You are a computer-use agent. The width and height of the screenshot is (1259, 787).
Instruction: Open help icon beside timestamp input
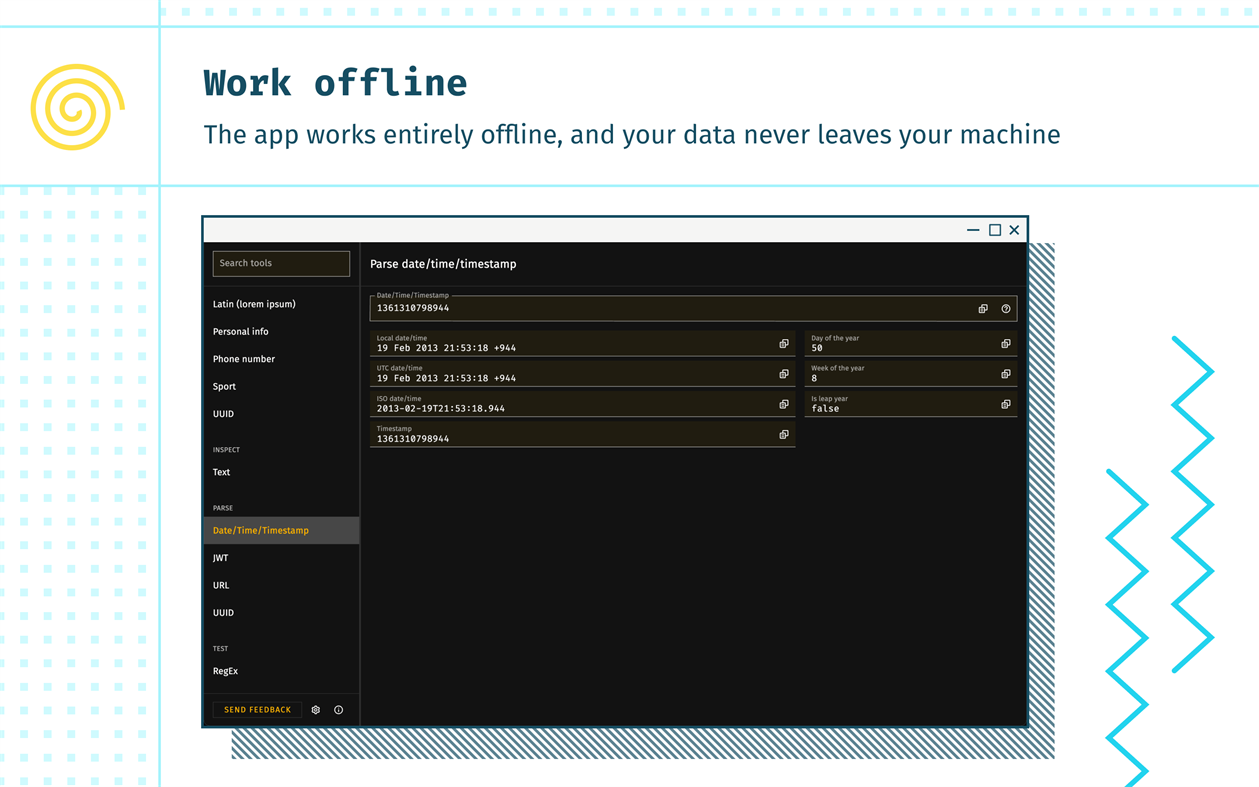click(x=1006, y=309)
